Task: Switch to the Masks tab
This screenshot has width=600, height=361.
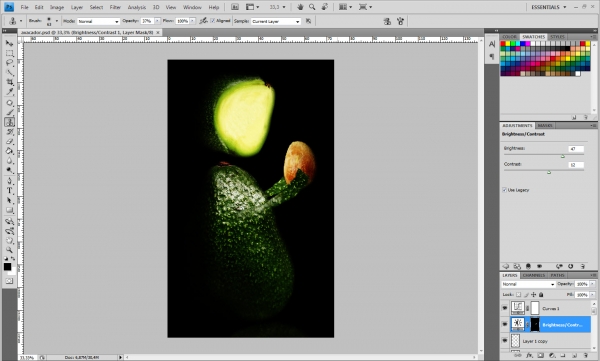Action: point(545,126)
